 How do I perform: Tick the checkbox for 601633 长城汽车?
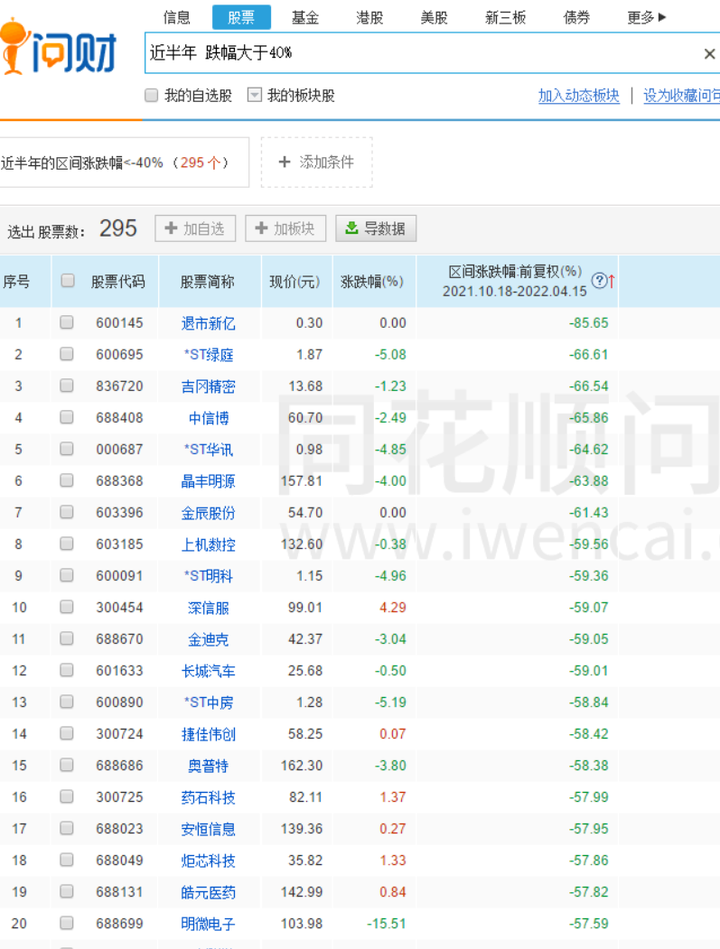(x=67, y=670)
